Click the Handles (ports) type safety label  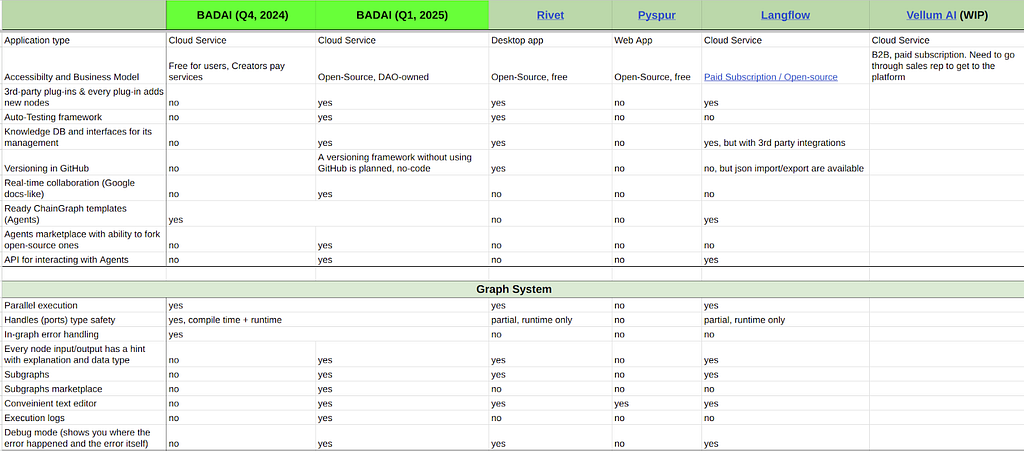(x=59, y=320)
